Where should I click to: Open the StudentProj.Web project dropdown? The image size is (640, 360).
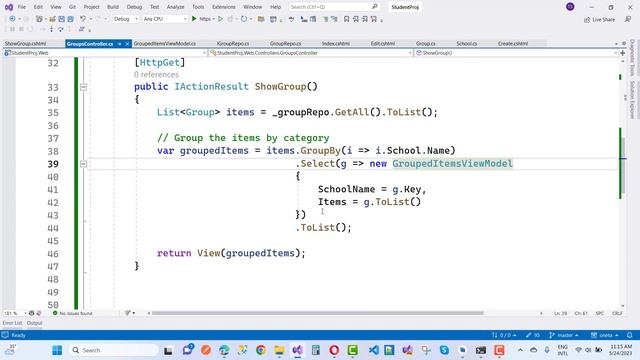tap(105, 53)
